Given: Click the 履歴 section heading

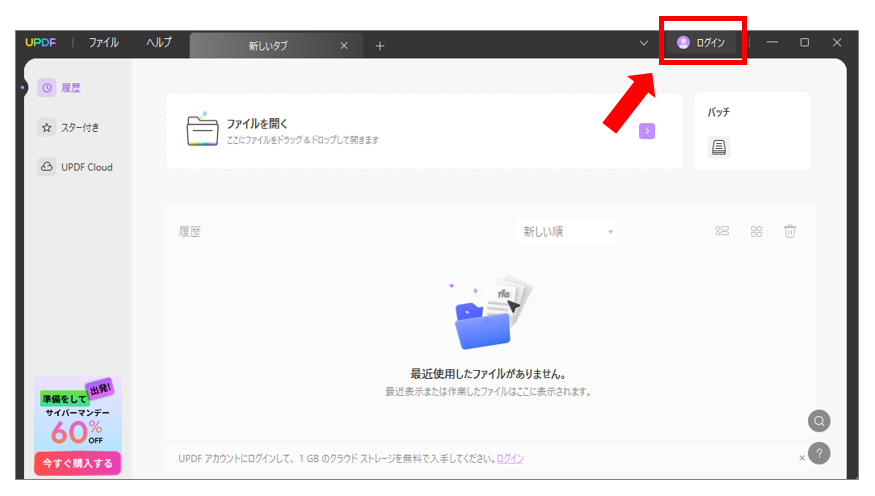Looking at the screenshot, I should click(190, 232).
